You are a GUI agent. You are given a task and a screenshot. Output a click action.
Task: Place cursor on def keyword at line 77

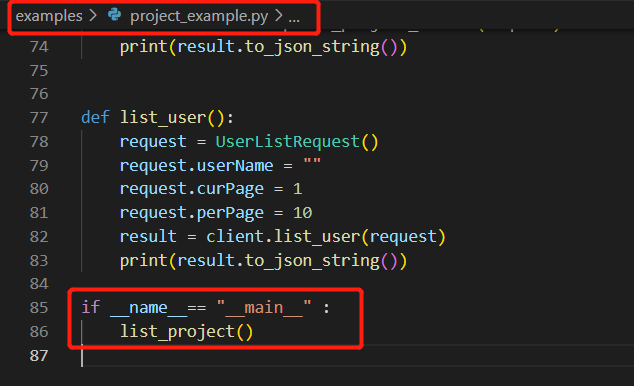click(95, 118)
